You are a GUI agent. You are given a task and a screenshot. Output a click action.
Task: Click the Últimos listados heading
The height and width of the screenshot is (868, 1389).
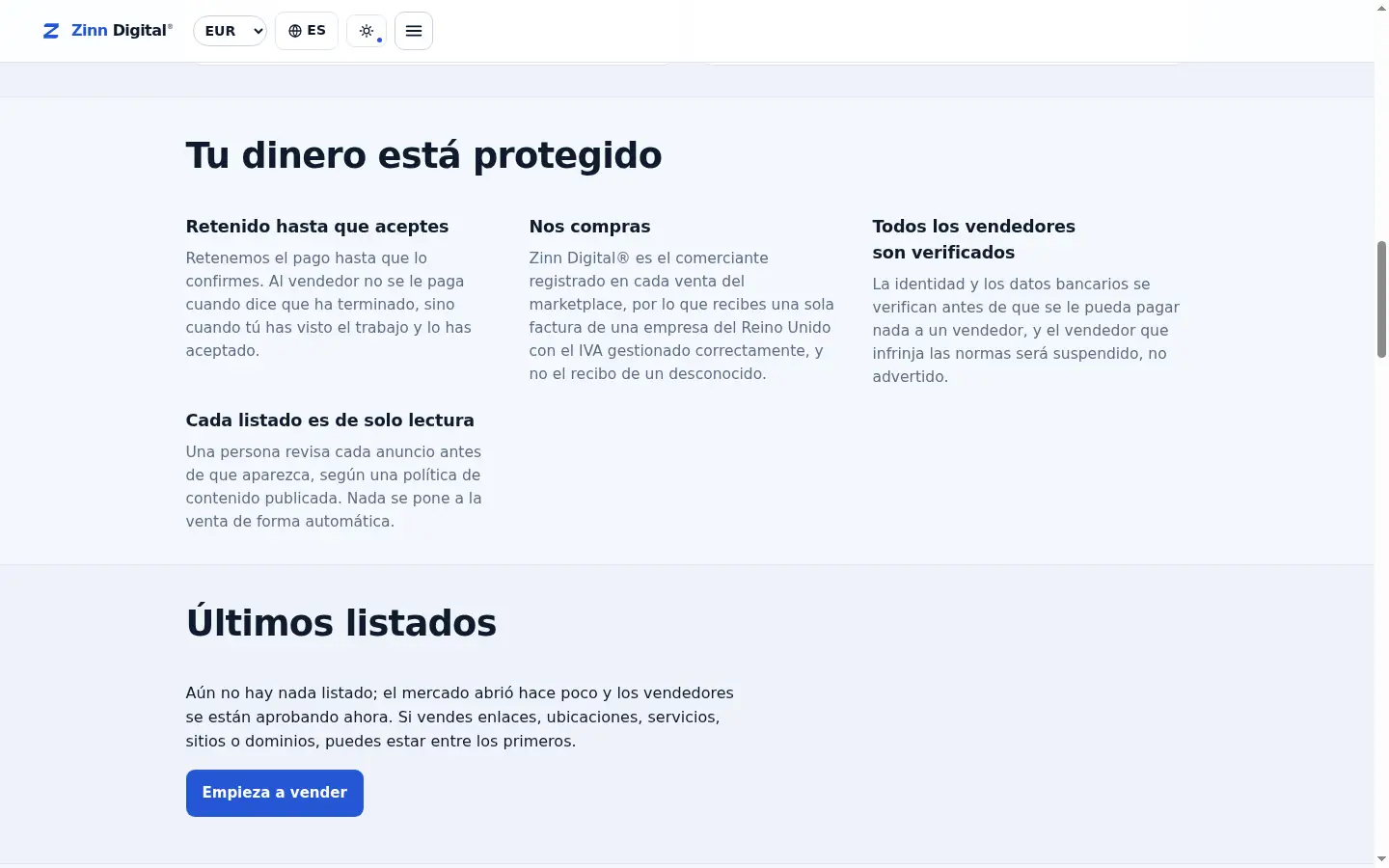click(x=341, y=623)
